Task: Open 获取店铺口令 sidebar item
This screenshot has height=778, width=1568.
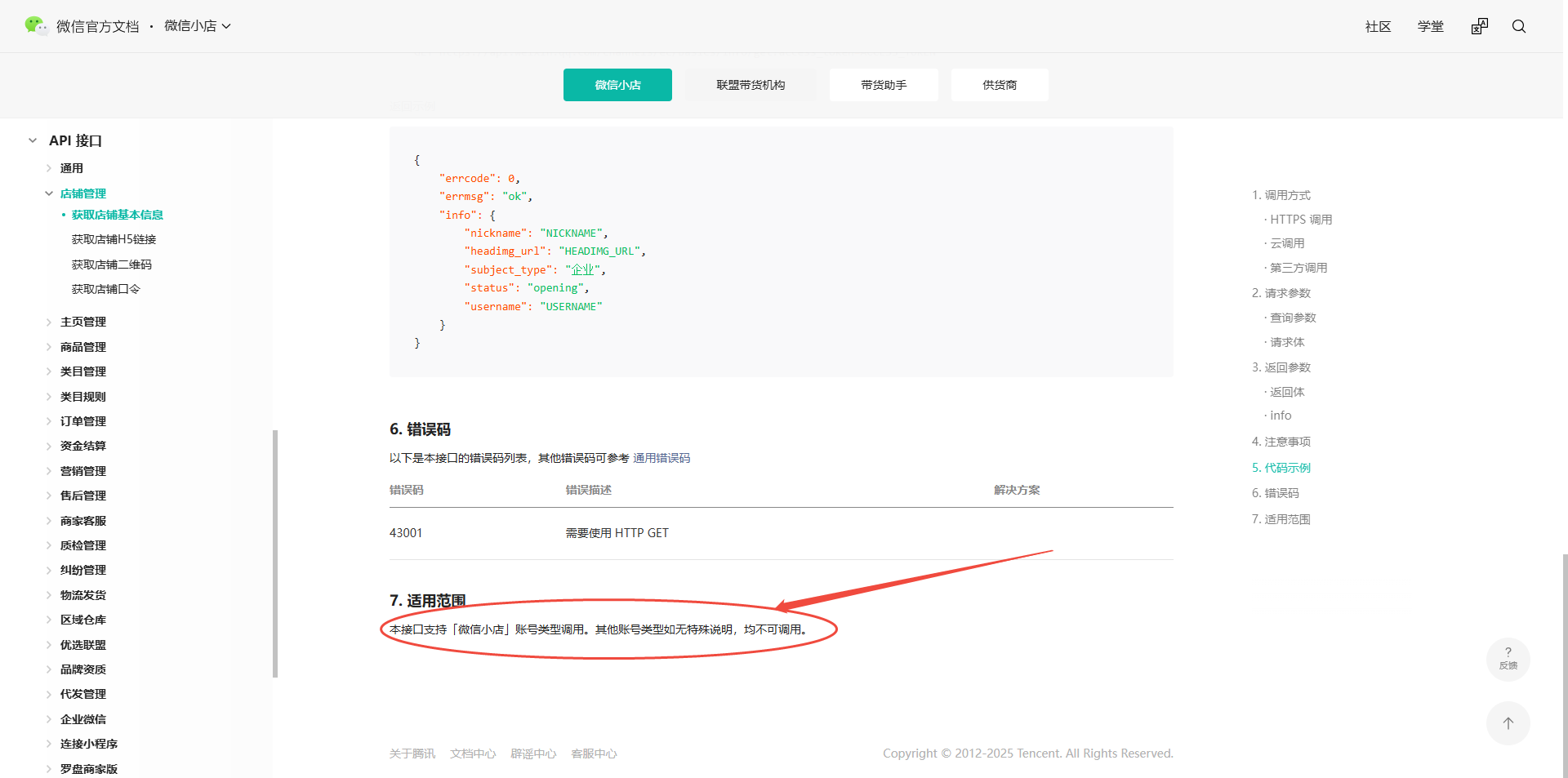Action: click(106, 289)
